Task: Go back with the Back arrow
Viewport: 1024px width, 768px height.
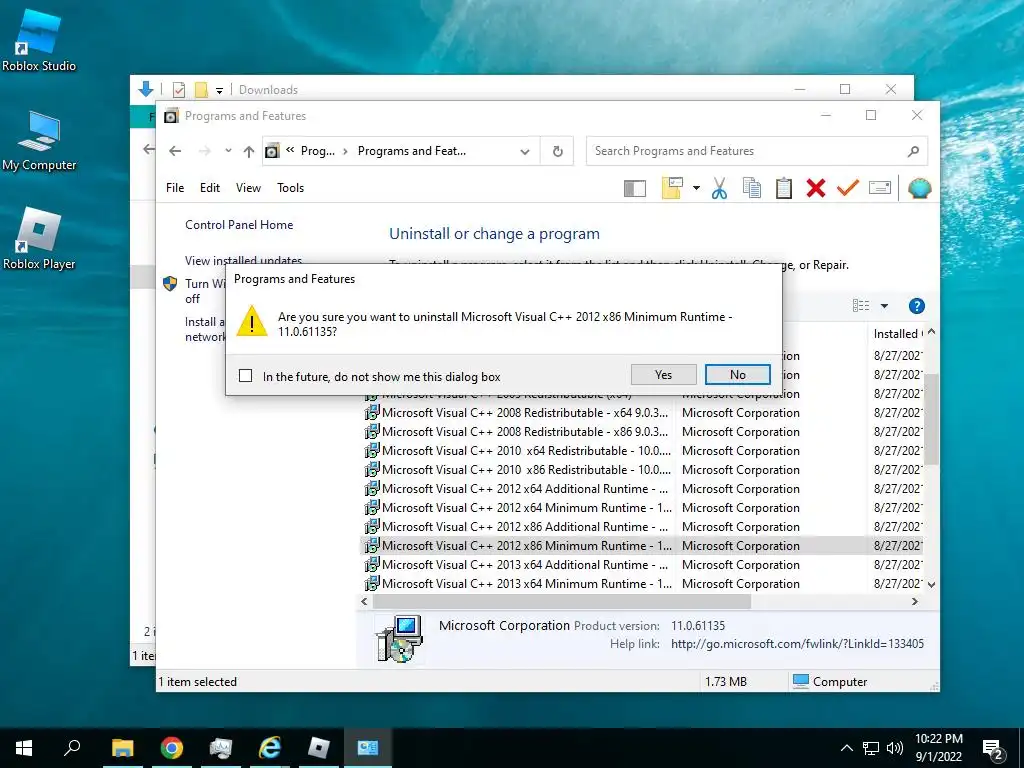Action: [x=174, y=151]
